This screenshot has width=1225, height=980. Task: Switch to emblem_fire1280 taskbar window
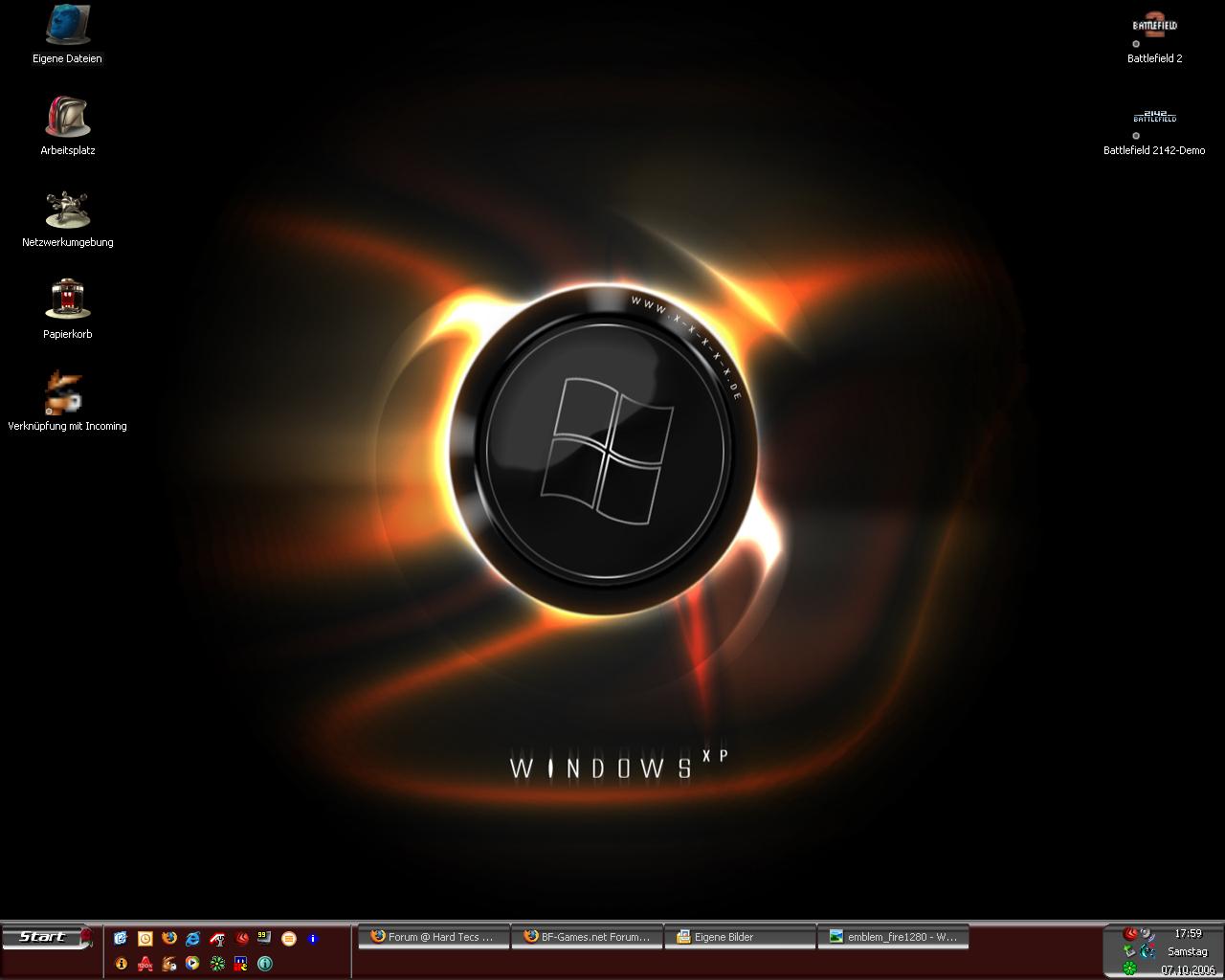click(894, 937)
